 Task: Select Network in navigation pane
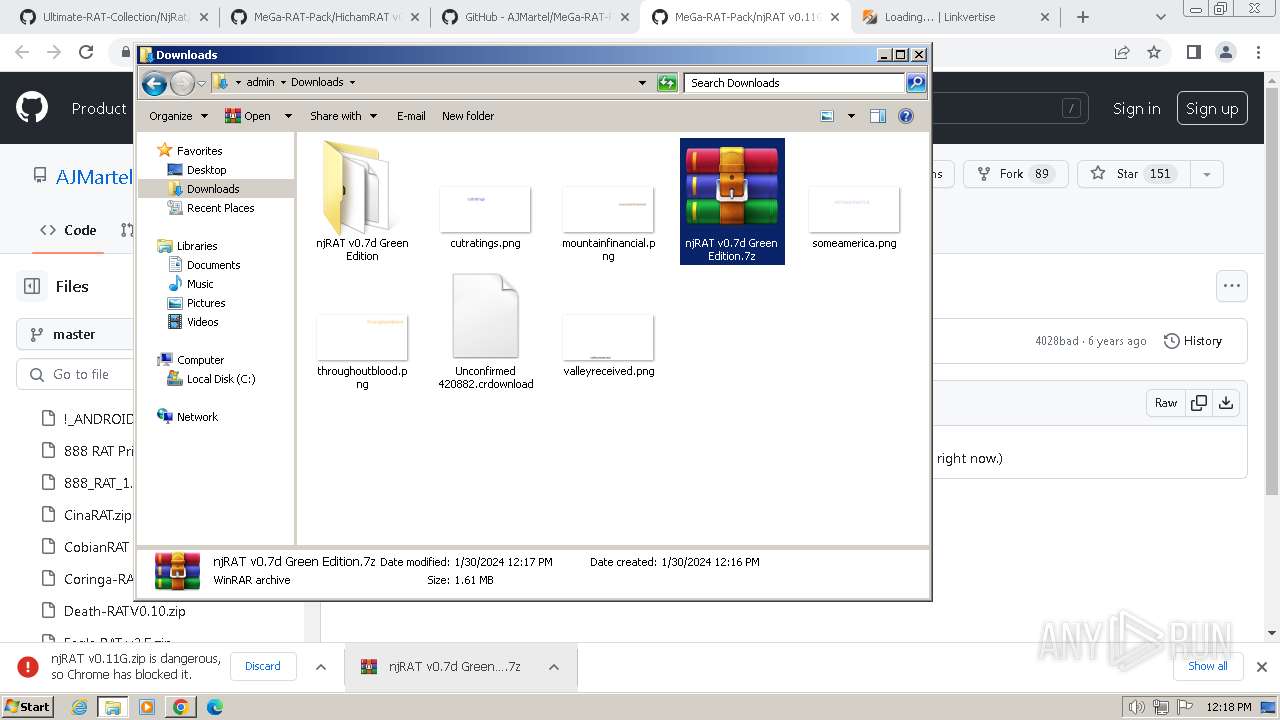(197, 417)
